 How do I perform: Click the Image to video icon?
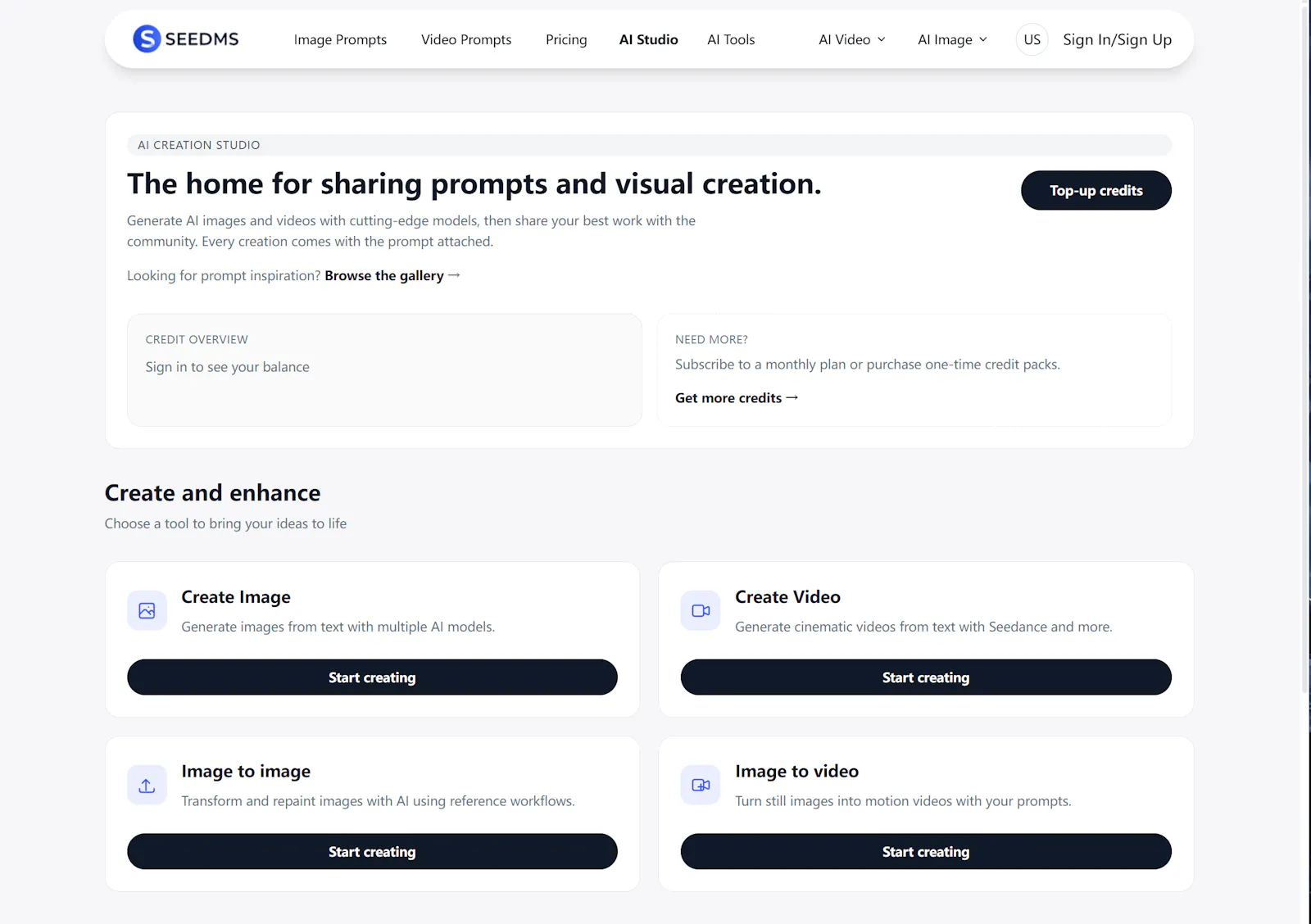[701, 786]
